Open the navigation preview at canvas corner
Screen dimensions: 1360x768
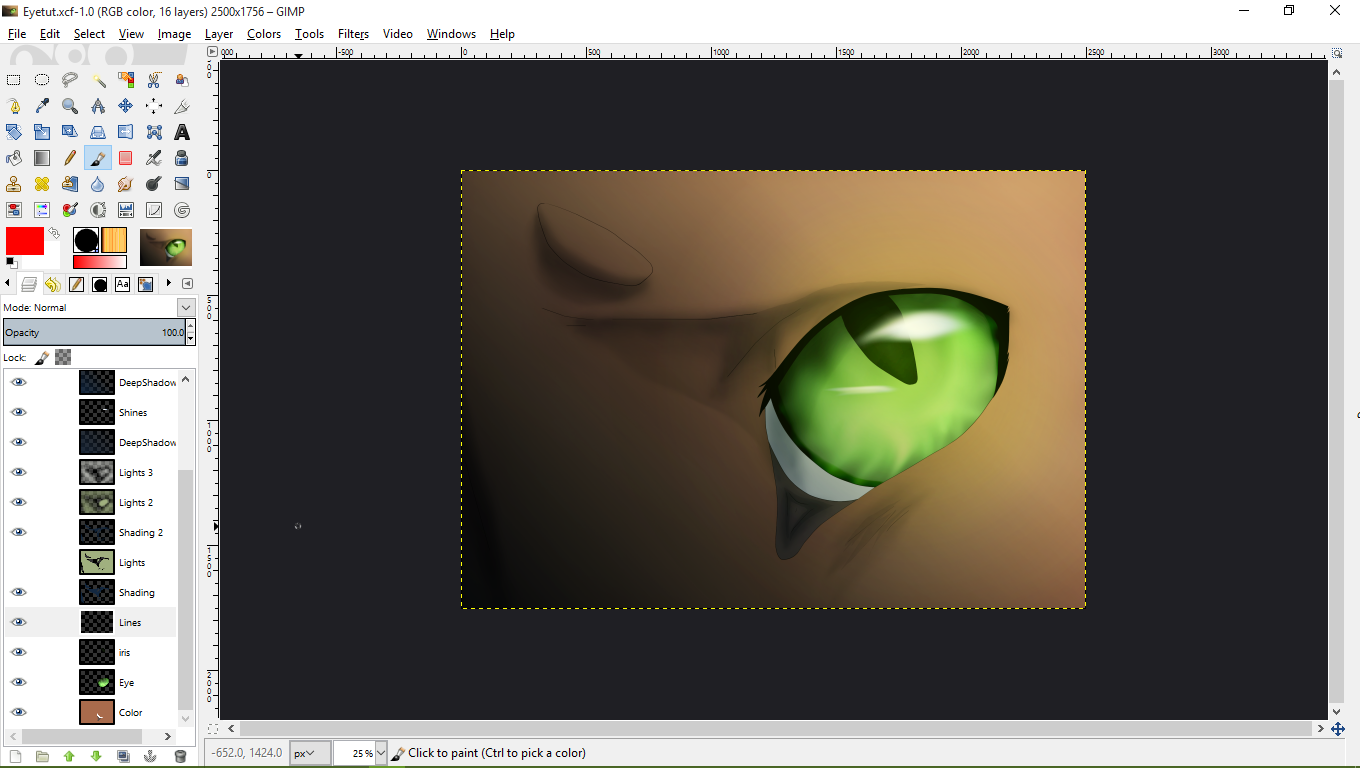click(x=1337, y=729)
